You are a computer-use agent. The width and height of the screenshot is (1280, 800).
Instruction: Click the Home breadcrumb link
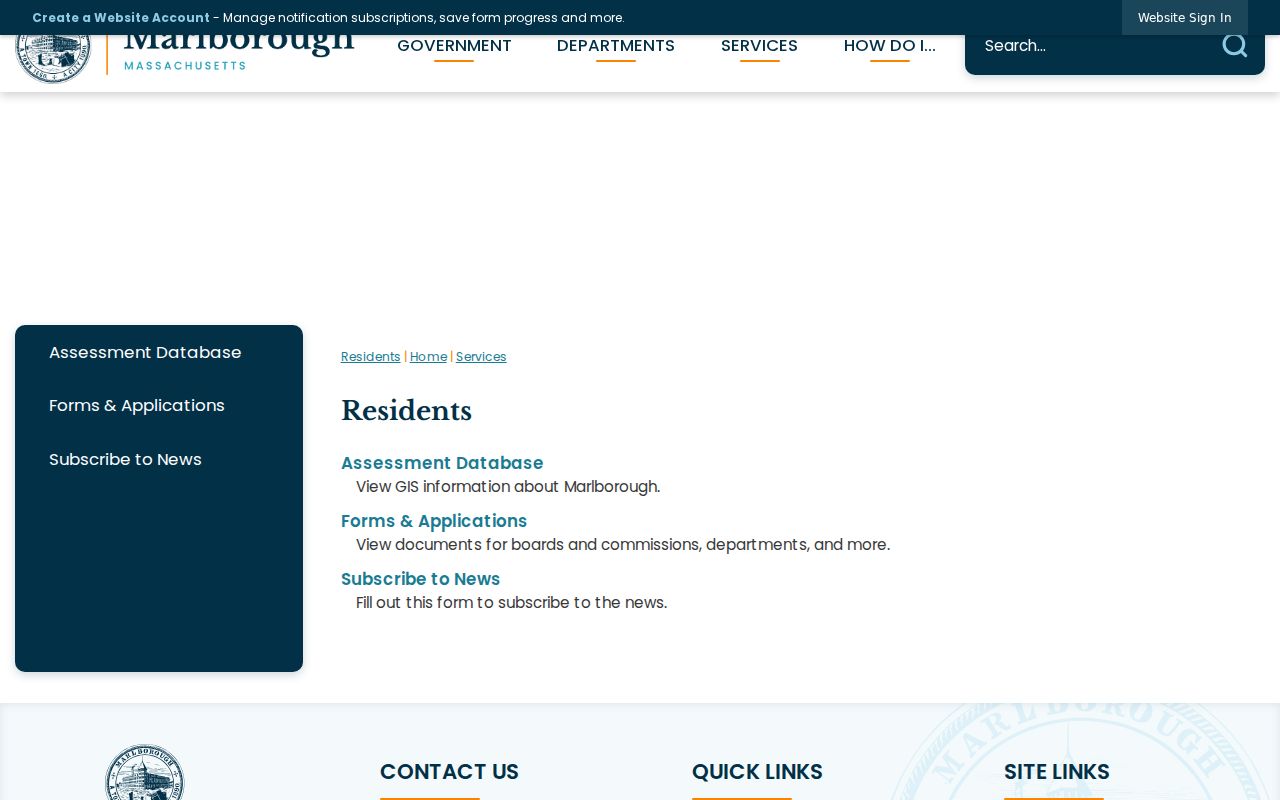428,357
